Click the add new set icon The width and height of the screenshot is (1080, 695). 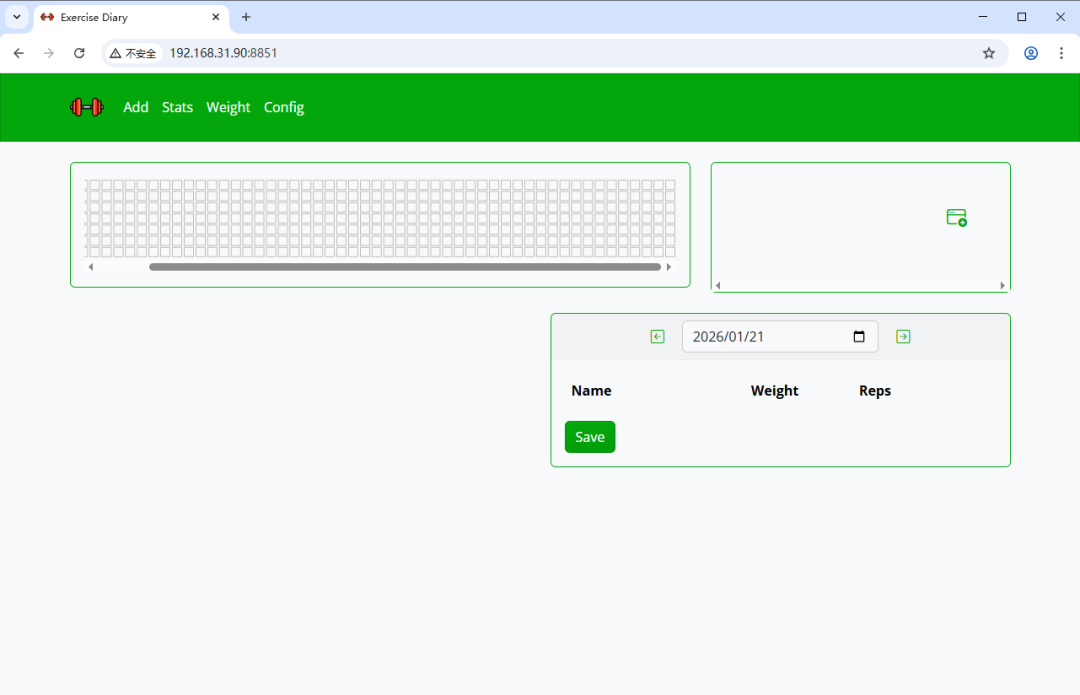(x=956, y=217)
